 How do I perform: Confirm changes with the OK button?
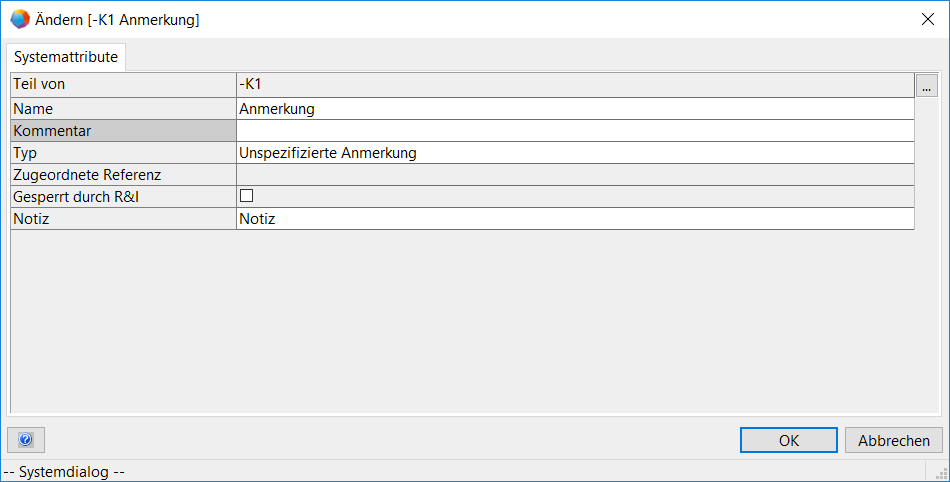pyautogui.click(x=789, y=440)
